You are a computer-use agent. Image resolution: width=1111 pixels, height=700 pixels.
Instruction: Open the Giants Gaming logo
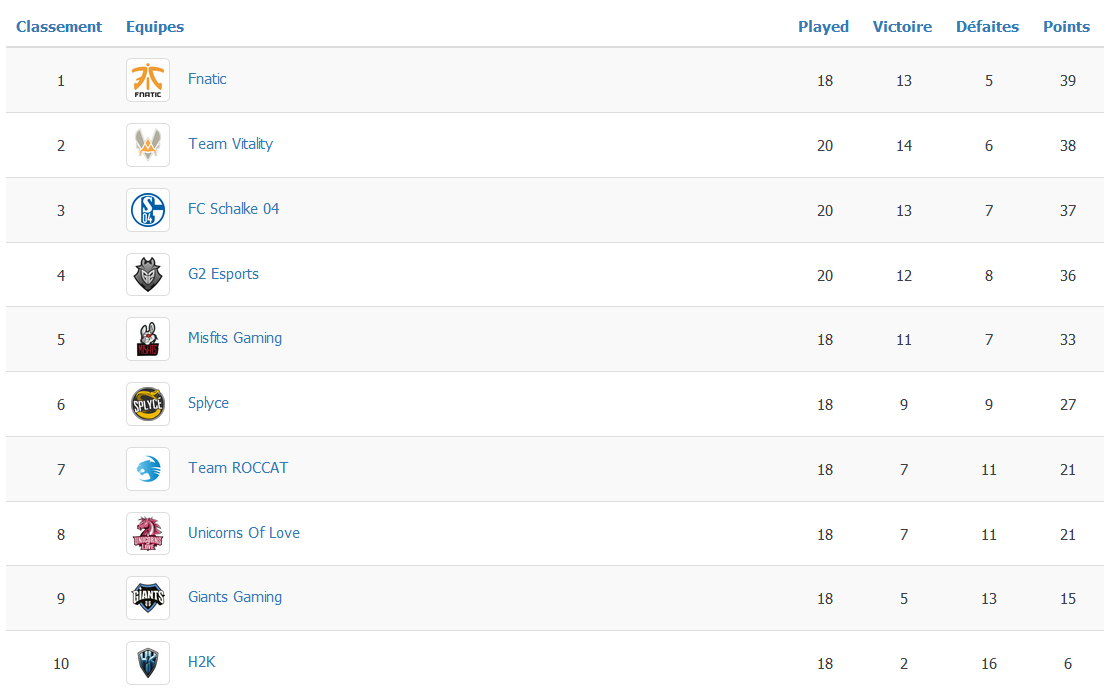[148, 598]
